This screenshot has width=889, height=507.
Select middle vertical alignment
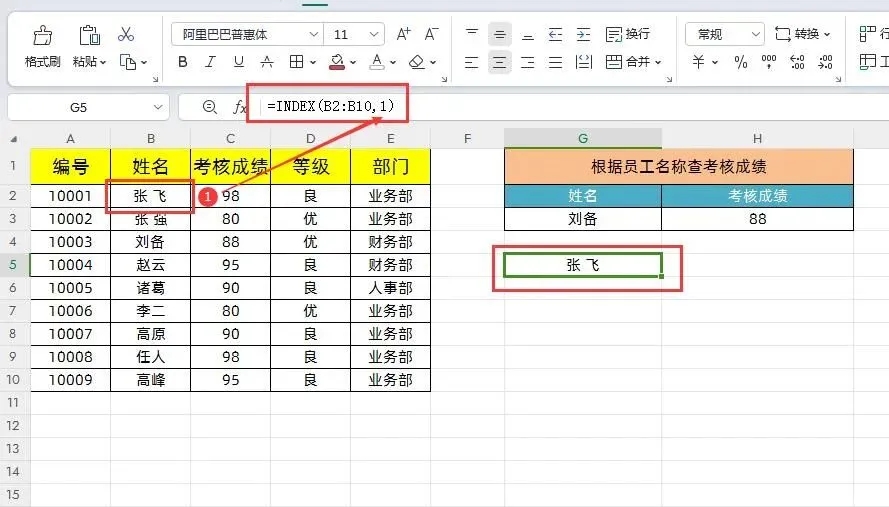tap(499, 35)
